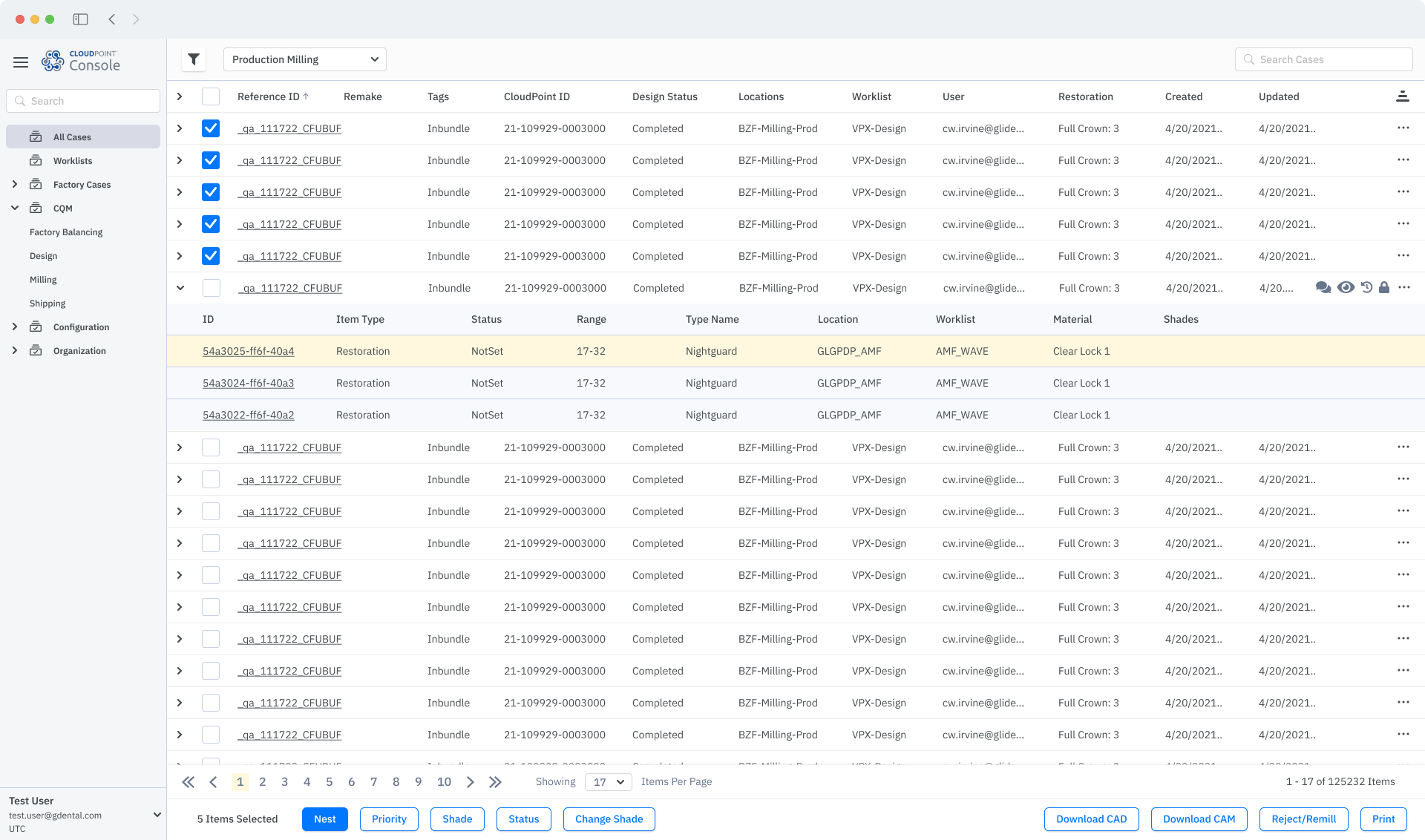Image resolution: width=1425 pixels, height=840 pixels.
Task: Open the ellipsis menu on the first case row
Action: coord(1403,128)
